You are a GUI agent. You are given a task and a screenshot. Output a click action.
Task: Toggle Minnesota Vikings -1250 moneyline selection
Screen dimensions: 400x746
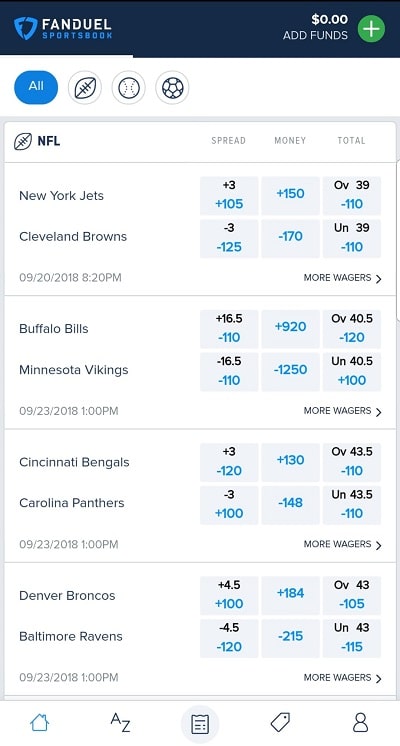pyautogui.click(x=290, y=372)
